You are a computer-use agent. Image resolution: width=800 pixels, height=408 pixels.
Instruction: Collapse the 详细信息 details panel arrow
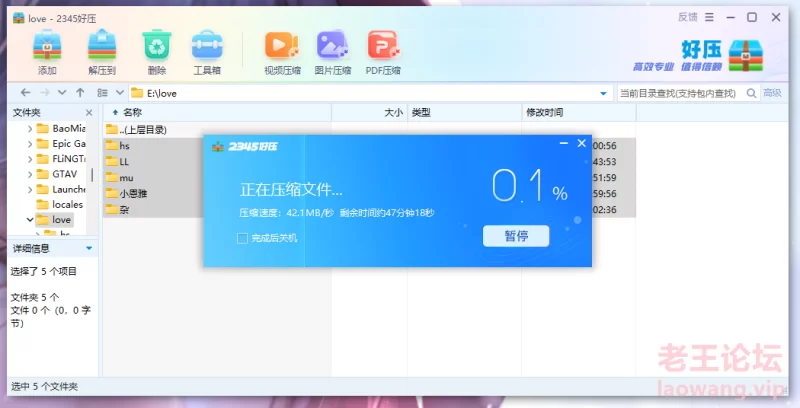click(x=89, y=248)
